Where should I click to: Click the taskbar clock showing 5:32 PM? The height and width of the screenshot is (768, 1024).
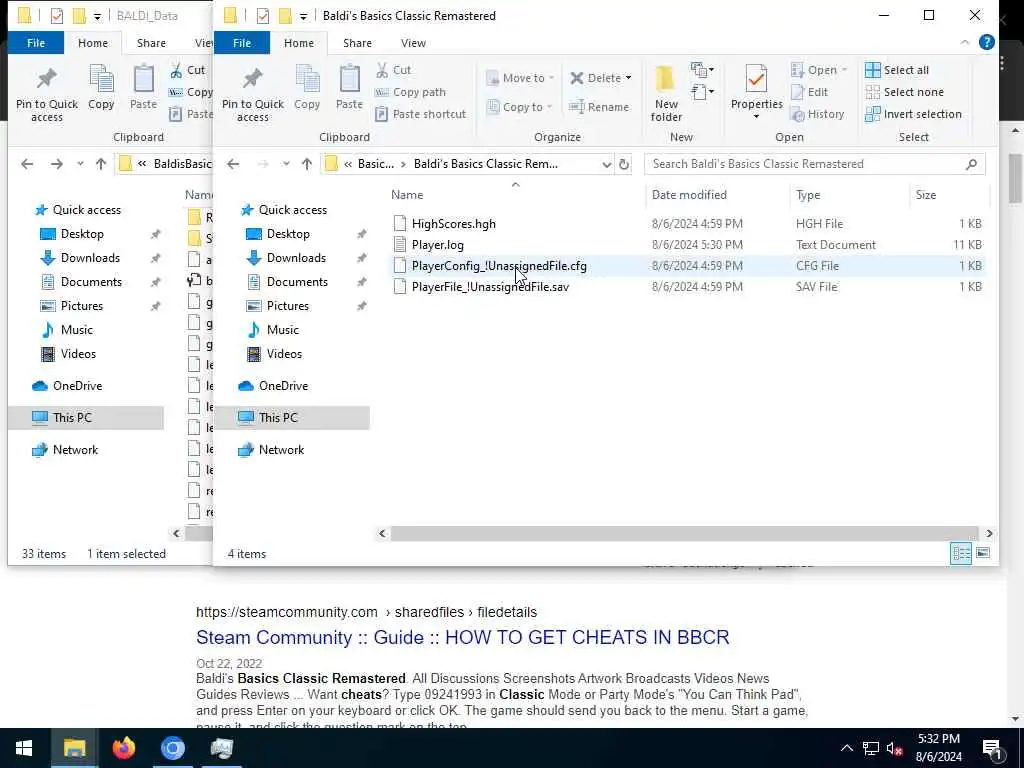click(938, 748)
